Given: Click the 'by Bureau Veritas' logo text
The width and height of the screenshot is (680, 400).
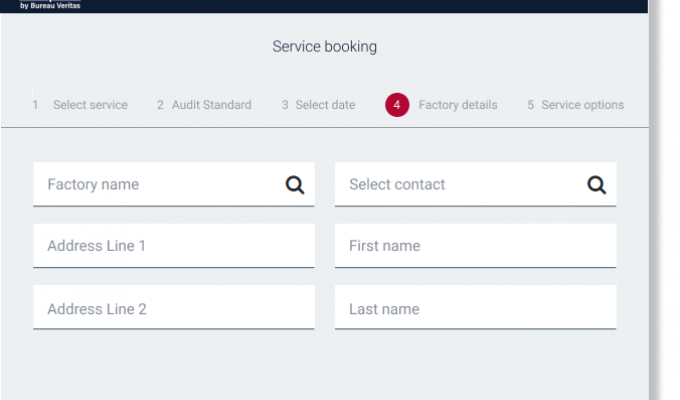Looking at the screenshot, I should click(50, 6).
